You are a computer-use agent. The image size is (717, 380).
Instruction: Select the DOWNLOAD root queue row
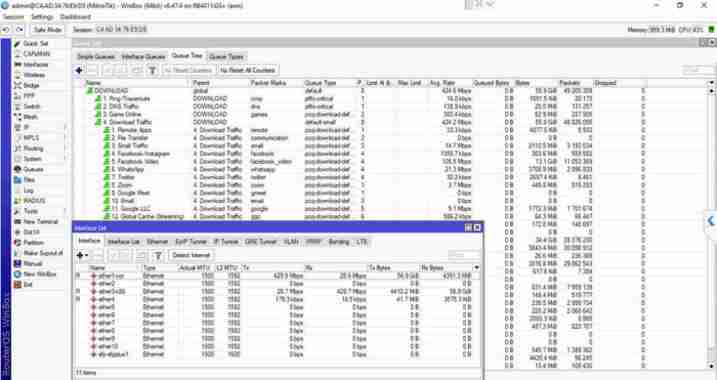(366, 91)
